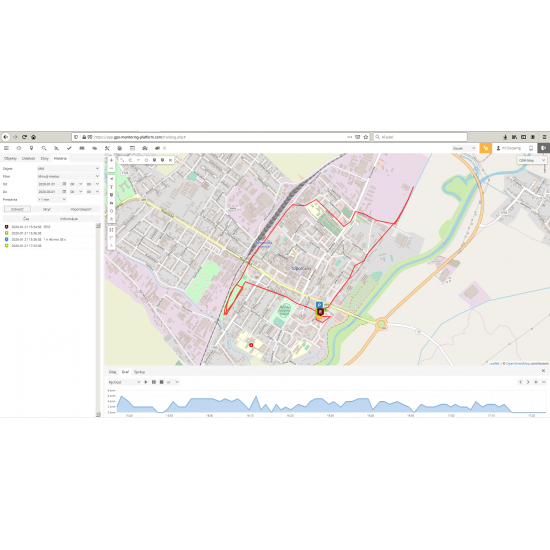Image resolution: width=550 pixels, height=550 pixels.
Task: Open the OSM Map layer dropdown
Action: tap(532, 160)
